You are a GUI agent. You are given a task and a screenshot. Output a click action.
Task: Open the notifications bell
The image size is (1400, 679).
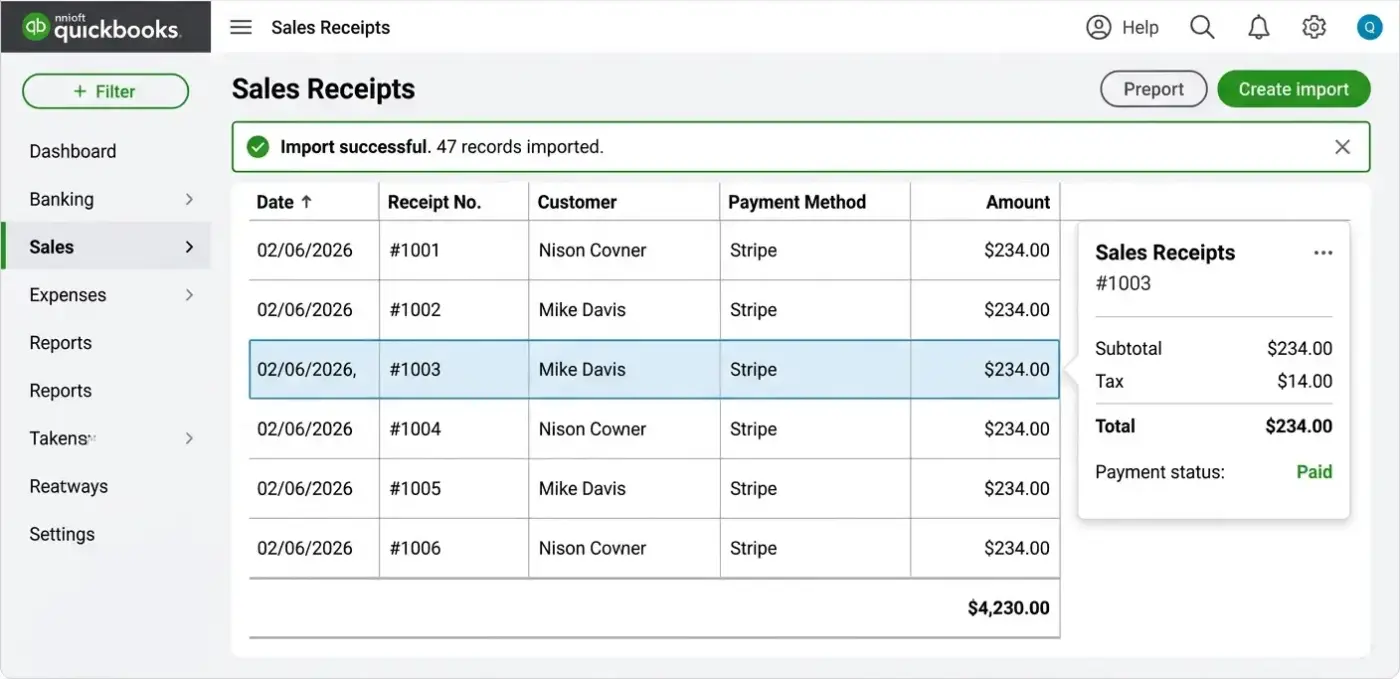pos(1259,27)
